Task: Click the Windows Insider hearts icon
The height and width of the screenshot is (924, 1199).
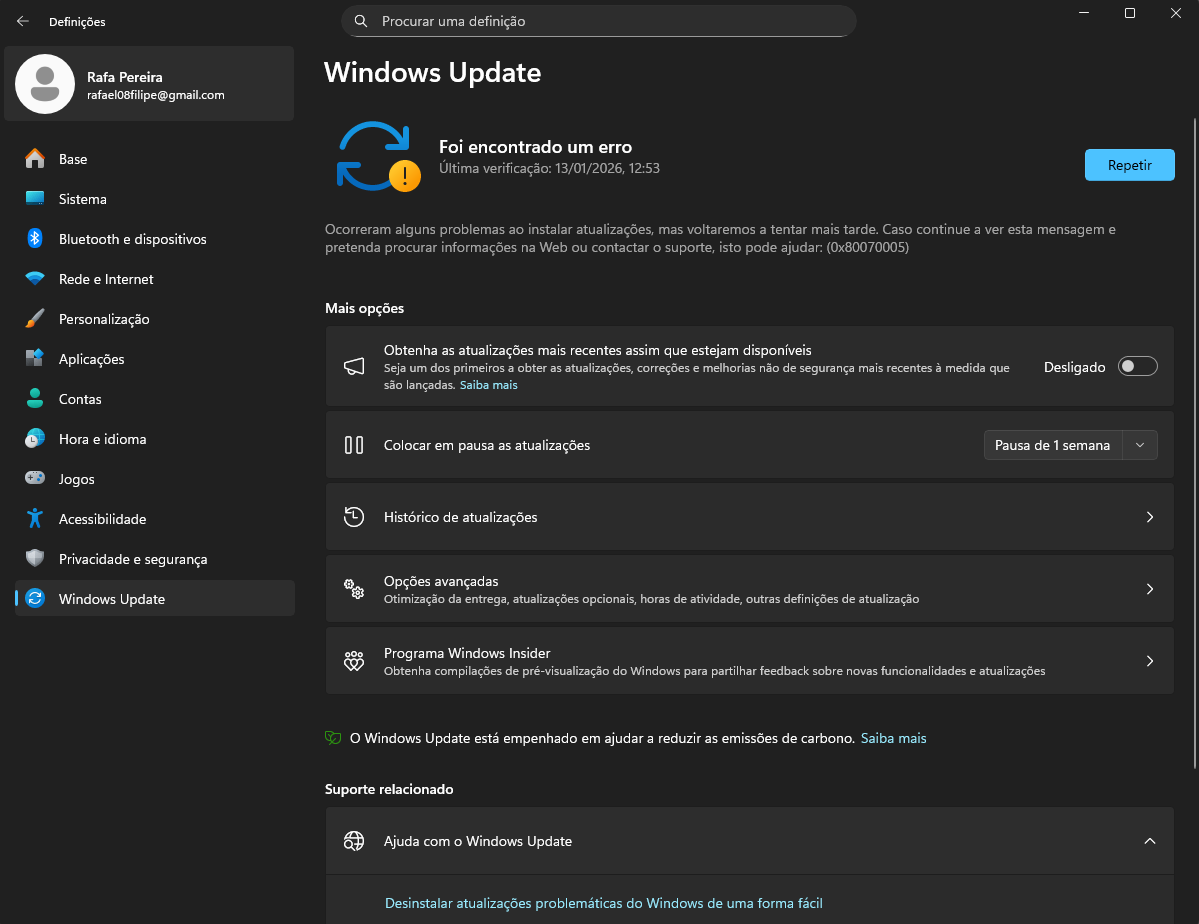Action: point(354,661)
